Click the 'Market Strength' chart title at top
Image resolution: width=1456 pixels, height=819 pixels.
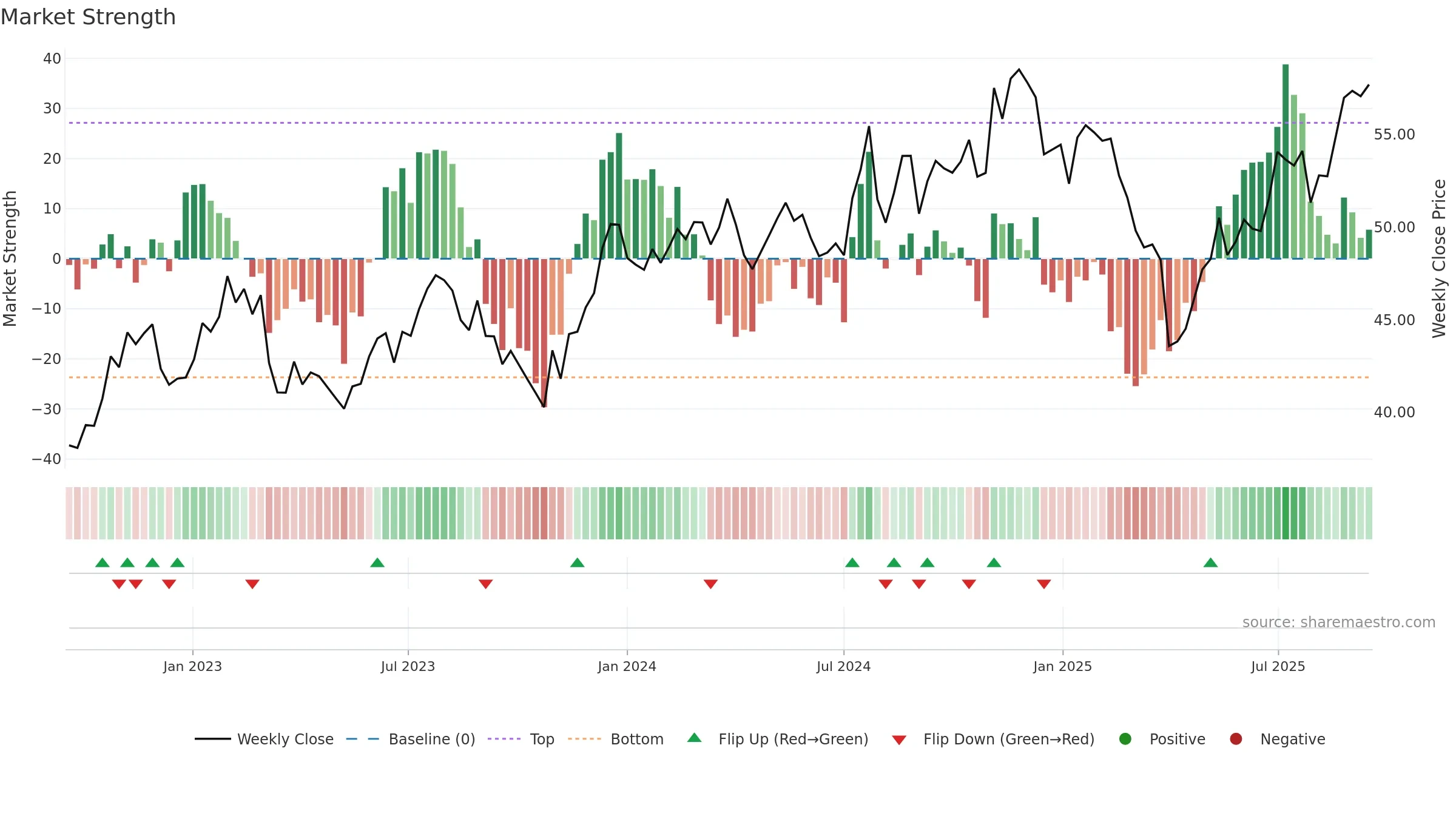[88, 17]
